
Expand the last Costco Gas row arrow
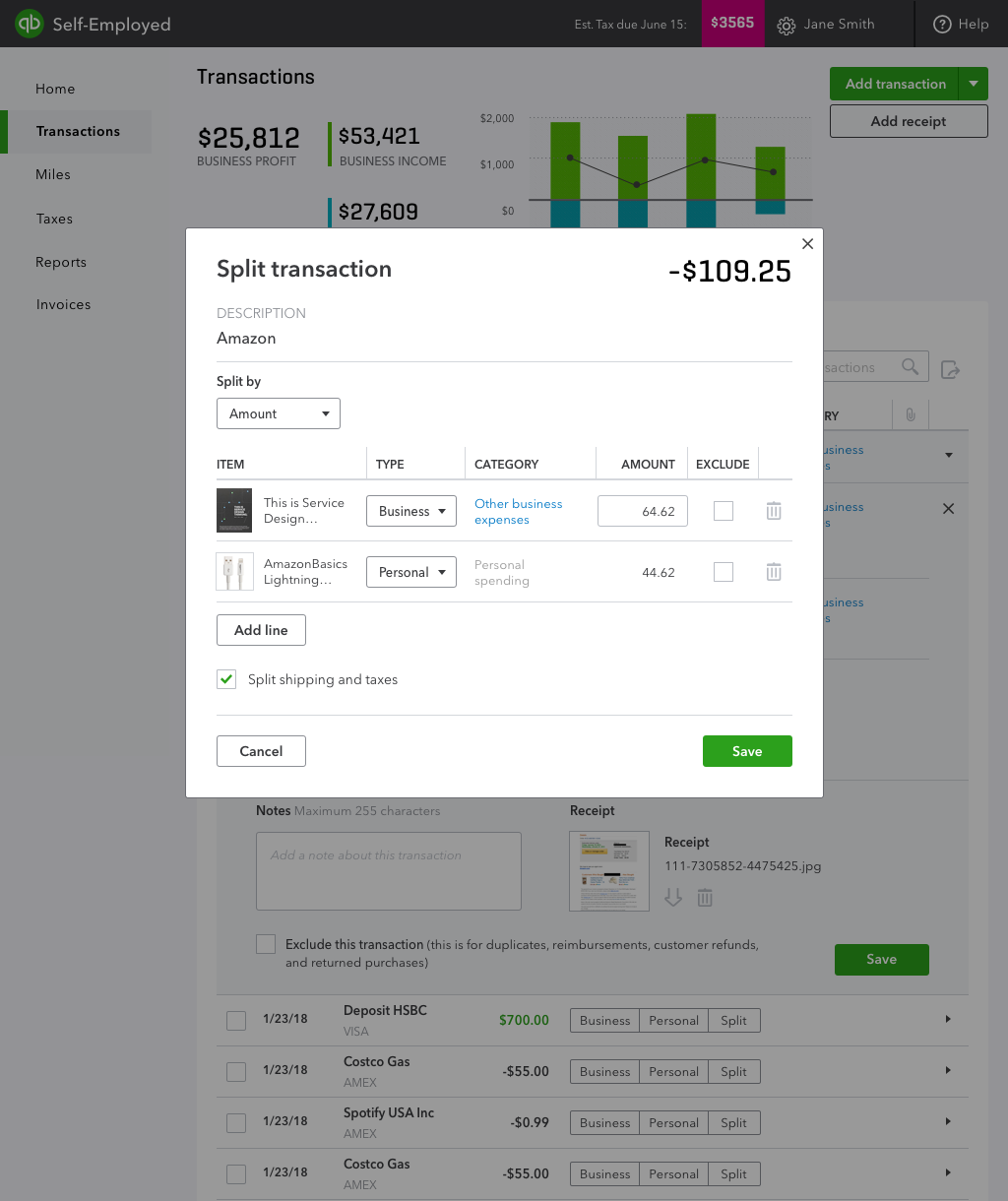[x=948, y=1172]
